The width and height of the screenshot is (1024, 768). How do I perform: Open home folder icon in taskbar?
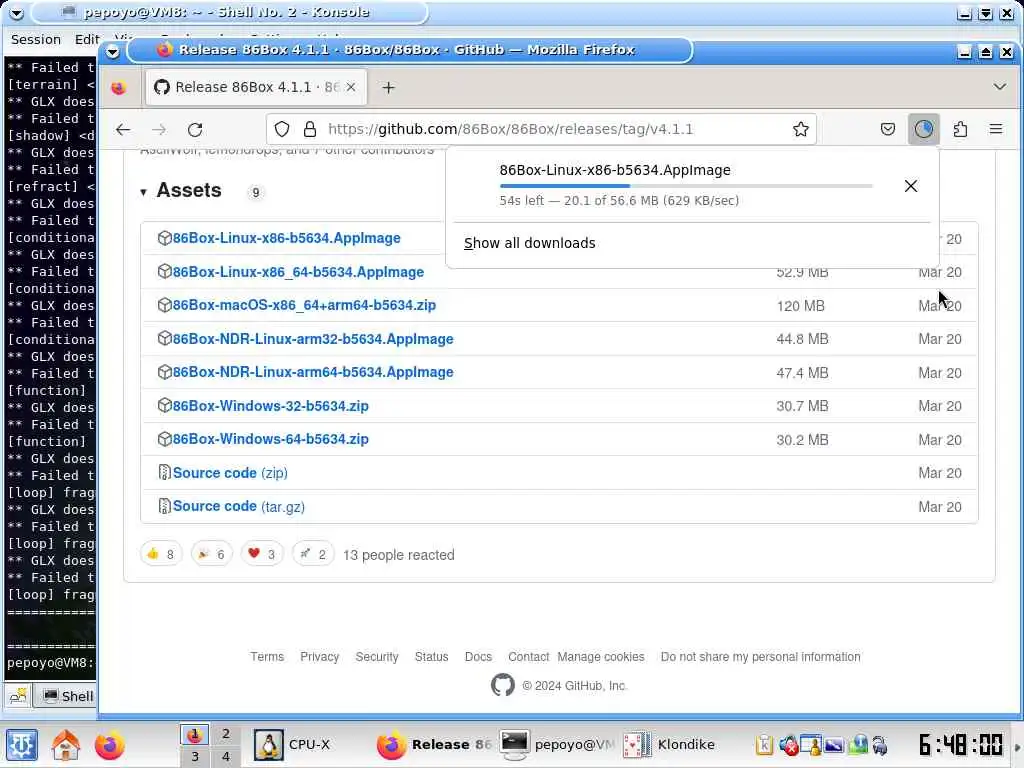[x=66, y=744]
